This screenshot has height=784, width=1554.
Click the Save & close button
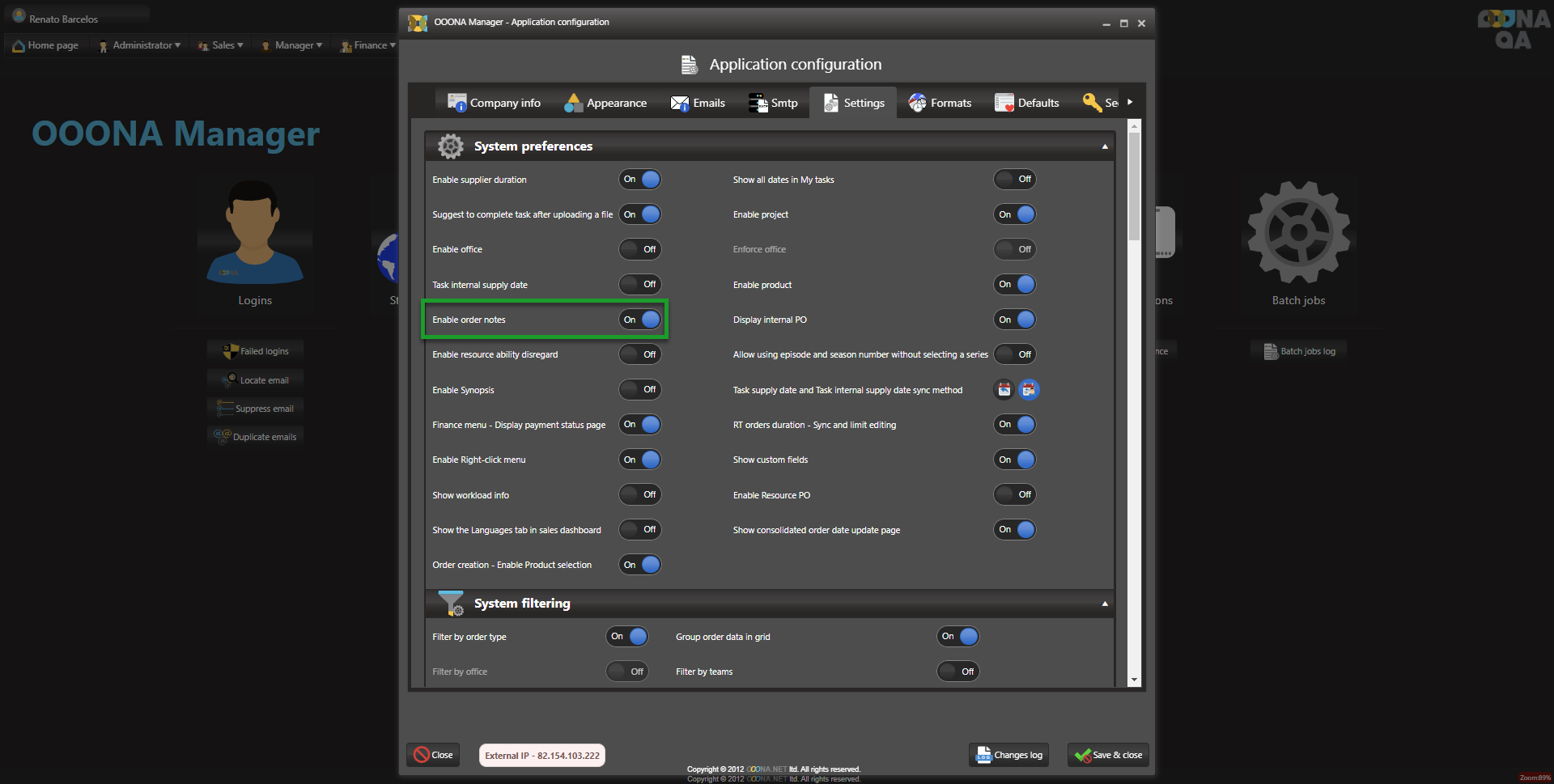click(x=1108, y=755)
